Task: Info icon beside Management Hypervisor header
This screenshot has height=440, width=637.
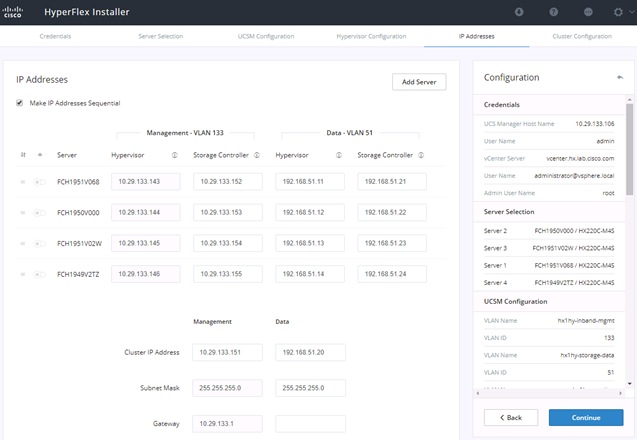Action: pos(175,155)
